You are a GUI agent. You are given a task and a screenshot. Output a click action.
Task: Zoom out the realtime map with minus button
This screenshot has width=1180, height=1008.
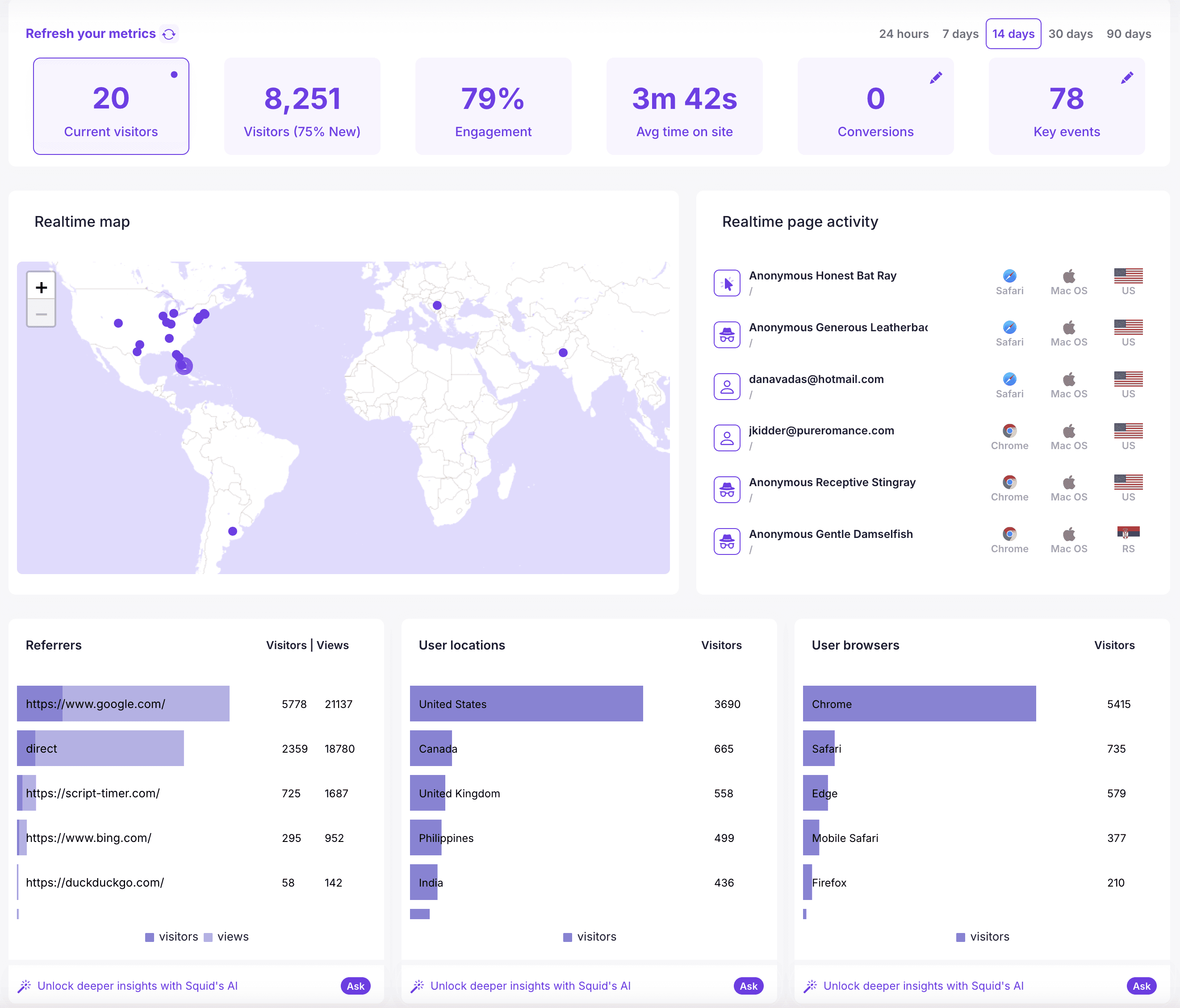coord(41,314)
